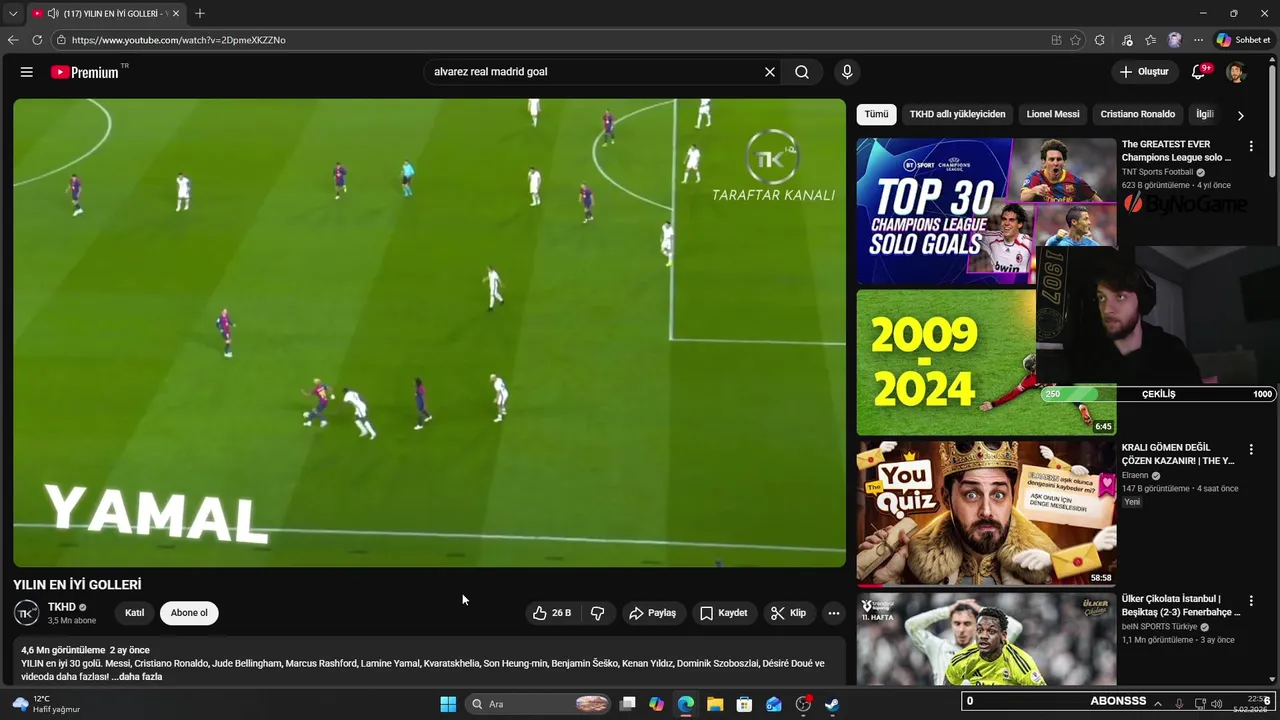
Task: Open the You Quiz video thumbnail
Action: pyautogui.click(x=986, y=513)
